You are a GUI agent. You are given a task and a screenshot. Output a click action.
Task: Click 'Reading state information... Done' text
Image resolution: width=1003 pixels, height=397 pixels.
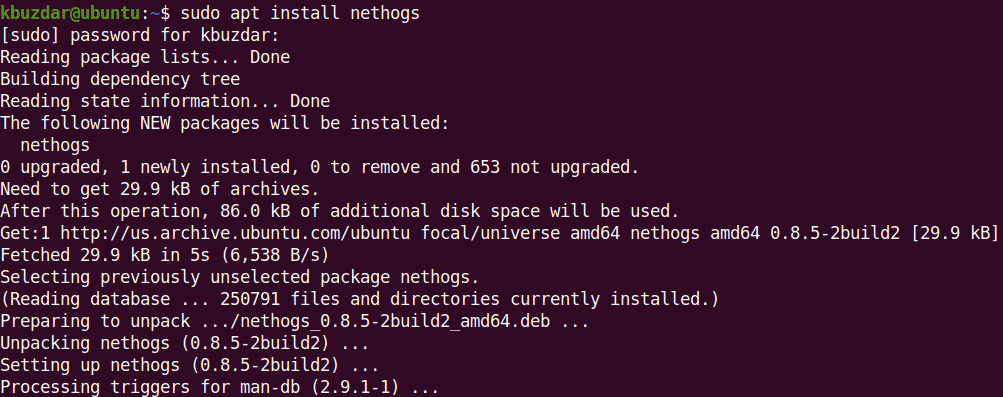coord(165,101)
